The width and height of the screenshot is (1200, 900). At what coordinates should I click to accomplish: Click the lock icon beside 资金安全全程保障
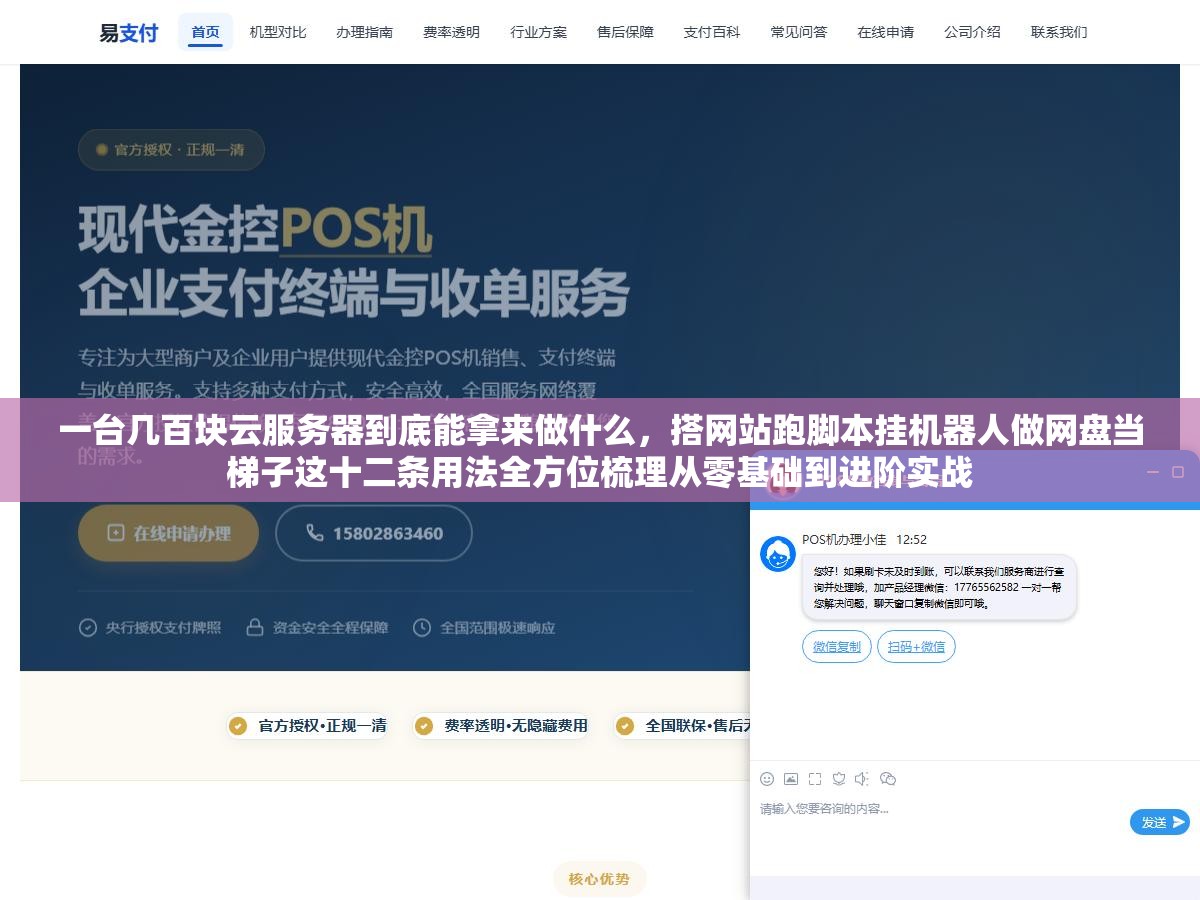point(255,628)
